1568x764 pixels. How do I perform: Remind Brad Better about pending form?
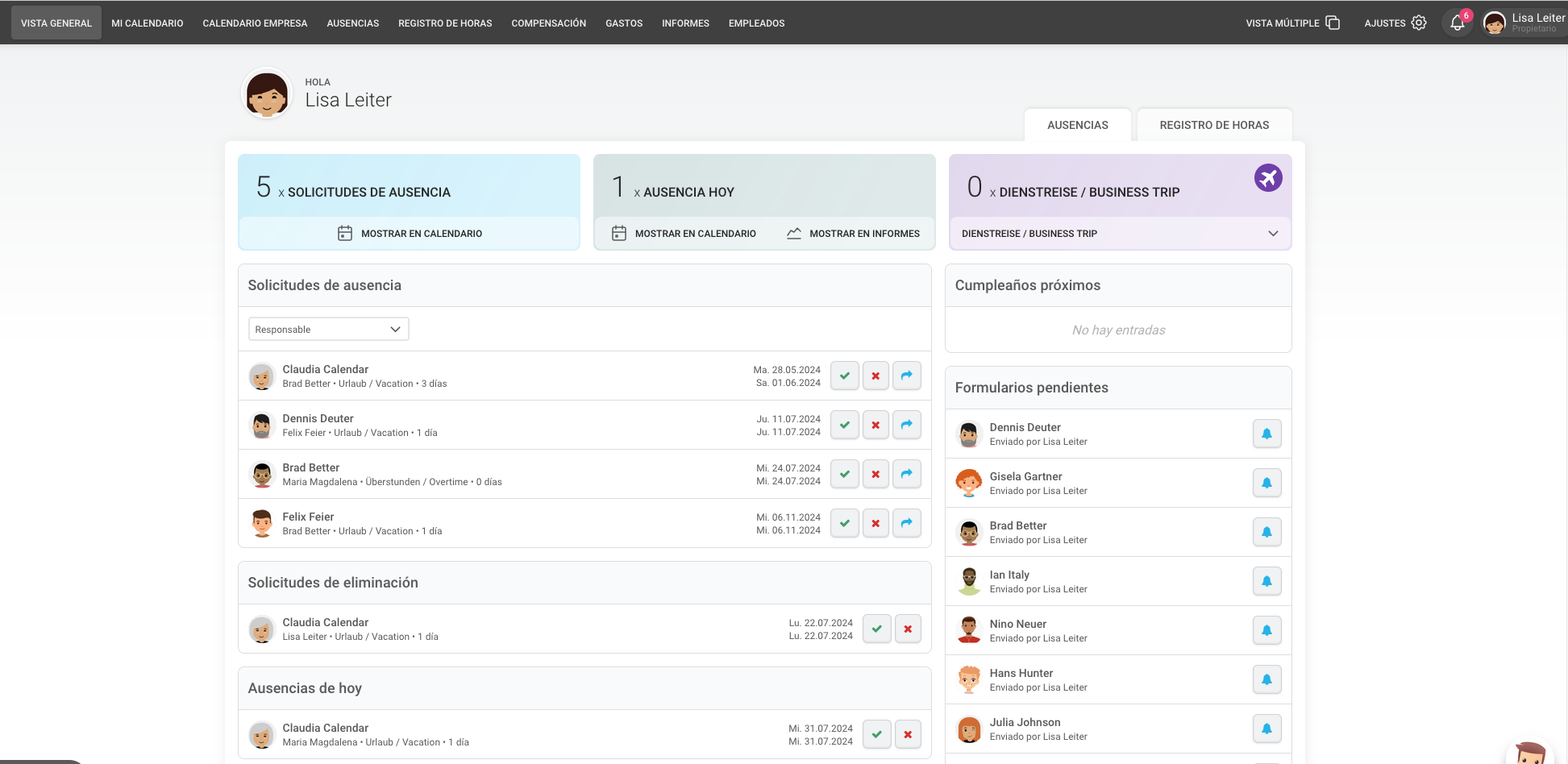[1266, 532]
